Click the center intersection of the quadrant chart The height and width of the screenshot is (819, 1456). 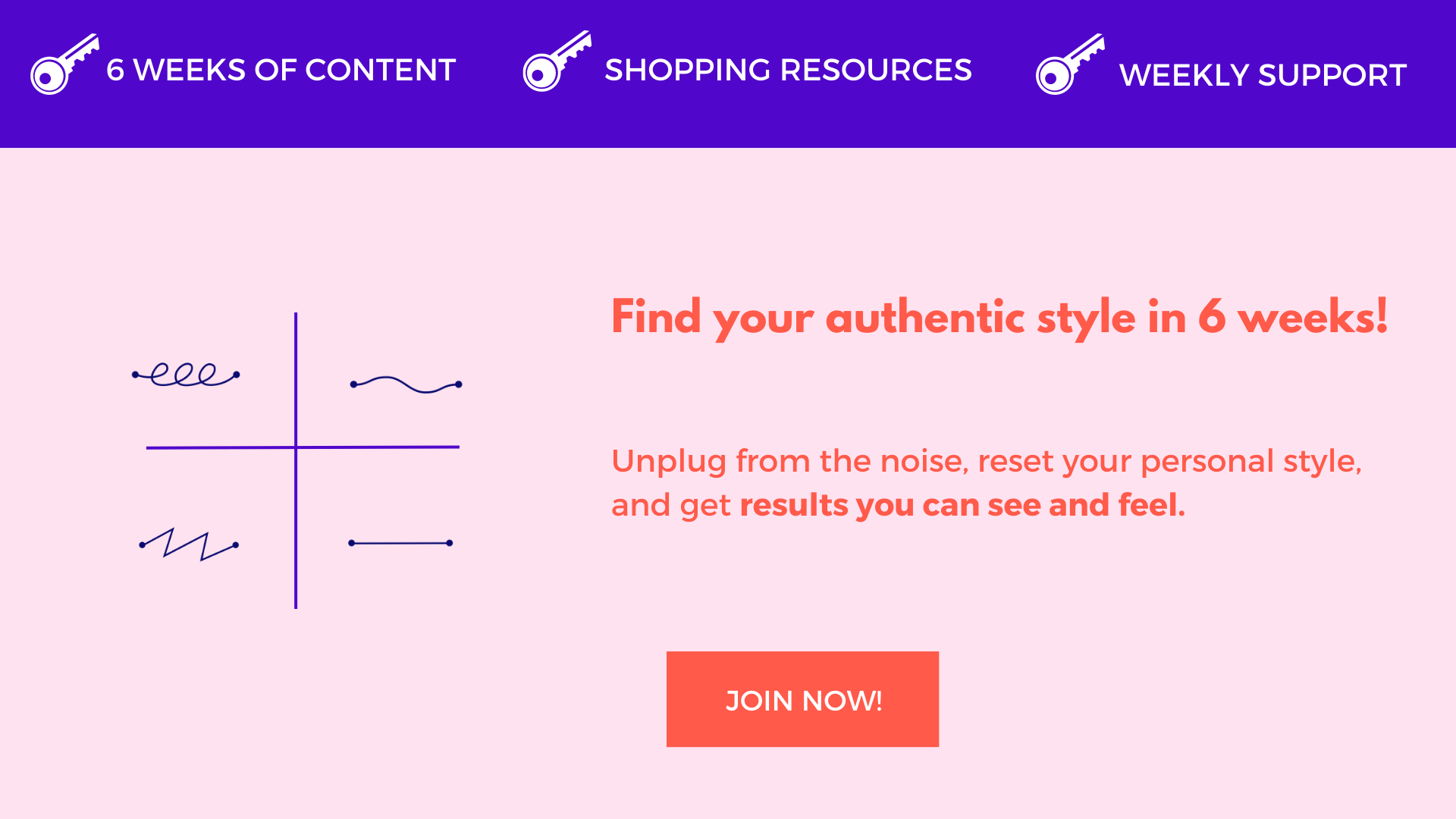tap(296, 447)
